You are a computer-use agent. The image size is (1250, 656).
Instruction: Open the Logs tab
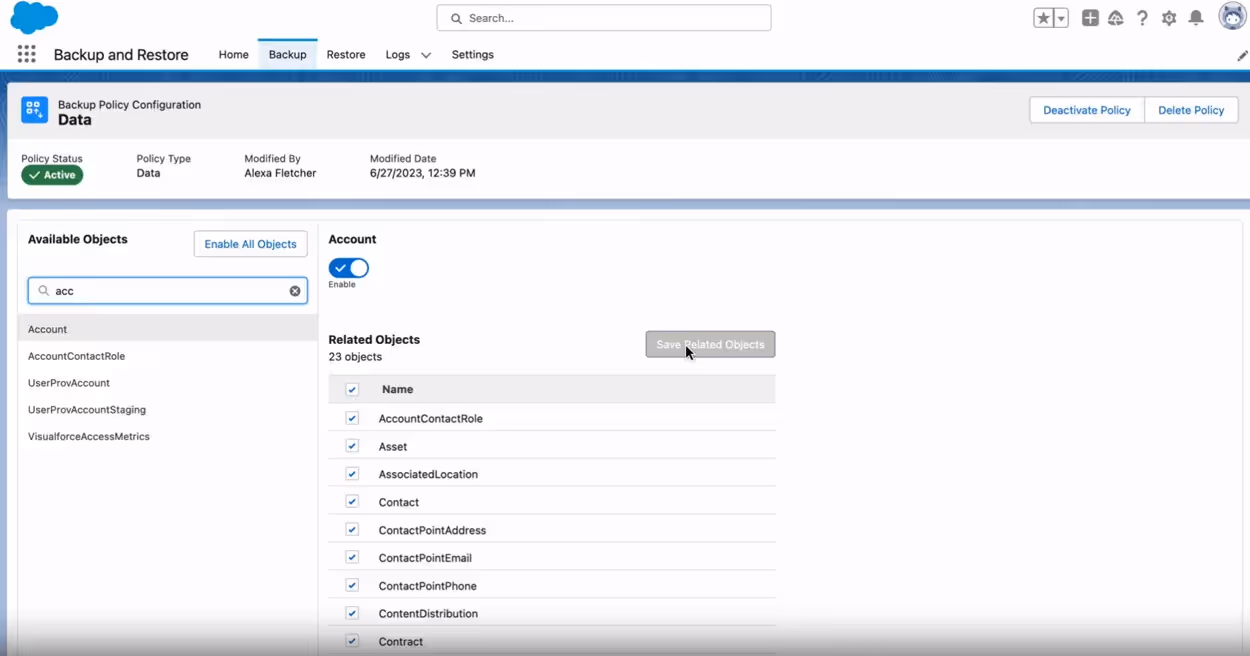(x=397, y=55)
